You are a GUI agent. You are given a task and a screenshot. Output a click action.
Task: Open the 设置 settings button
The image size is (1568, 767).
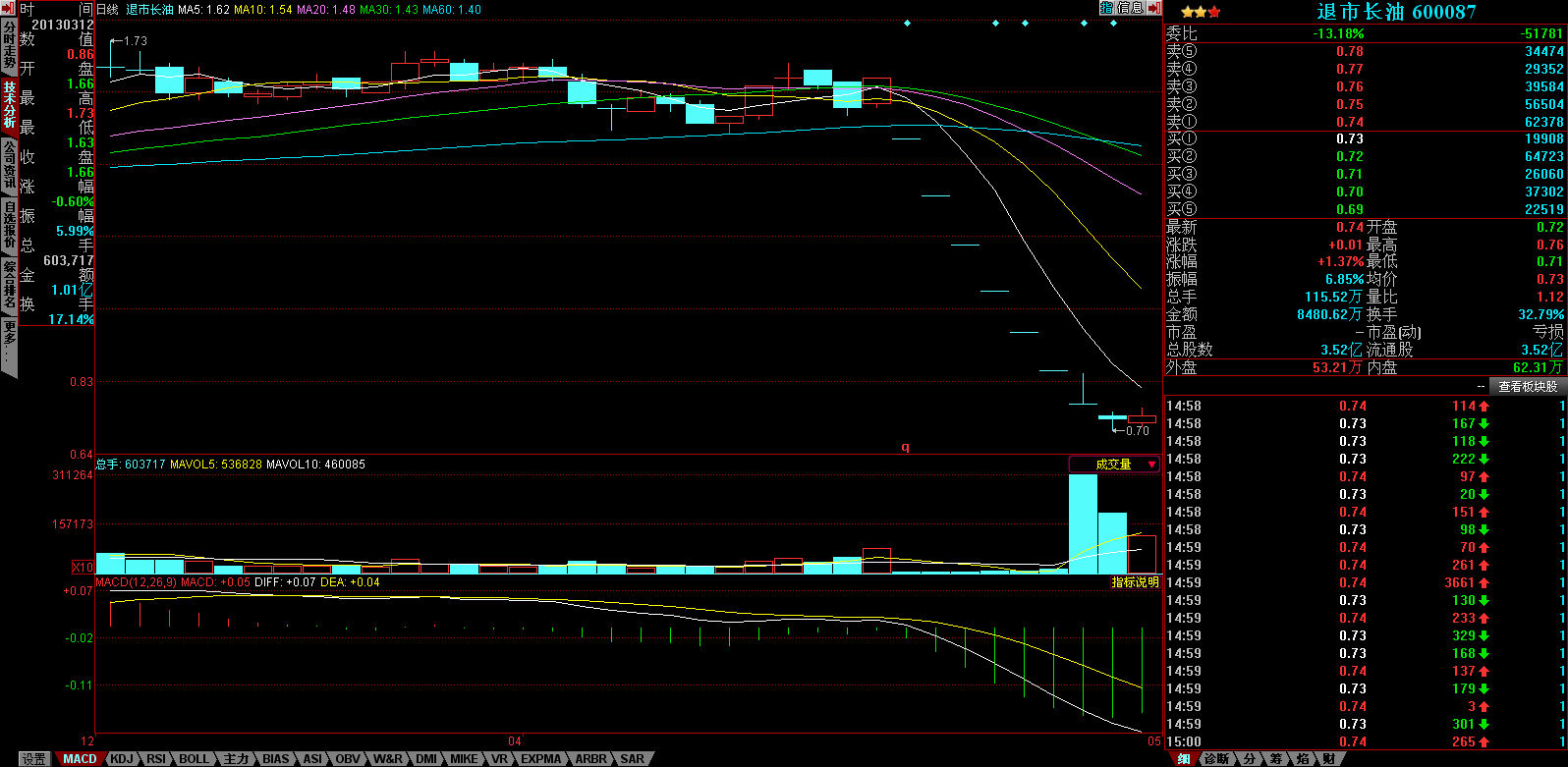pos(34,759)
